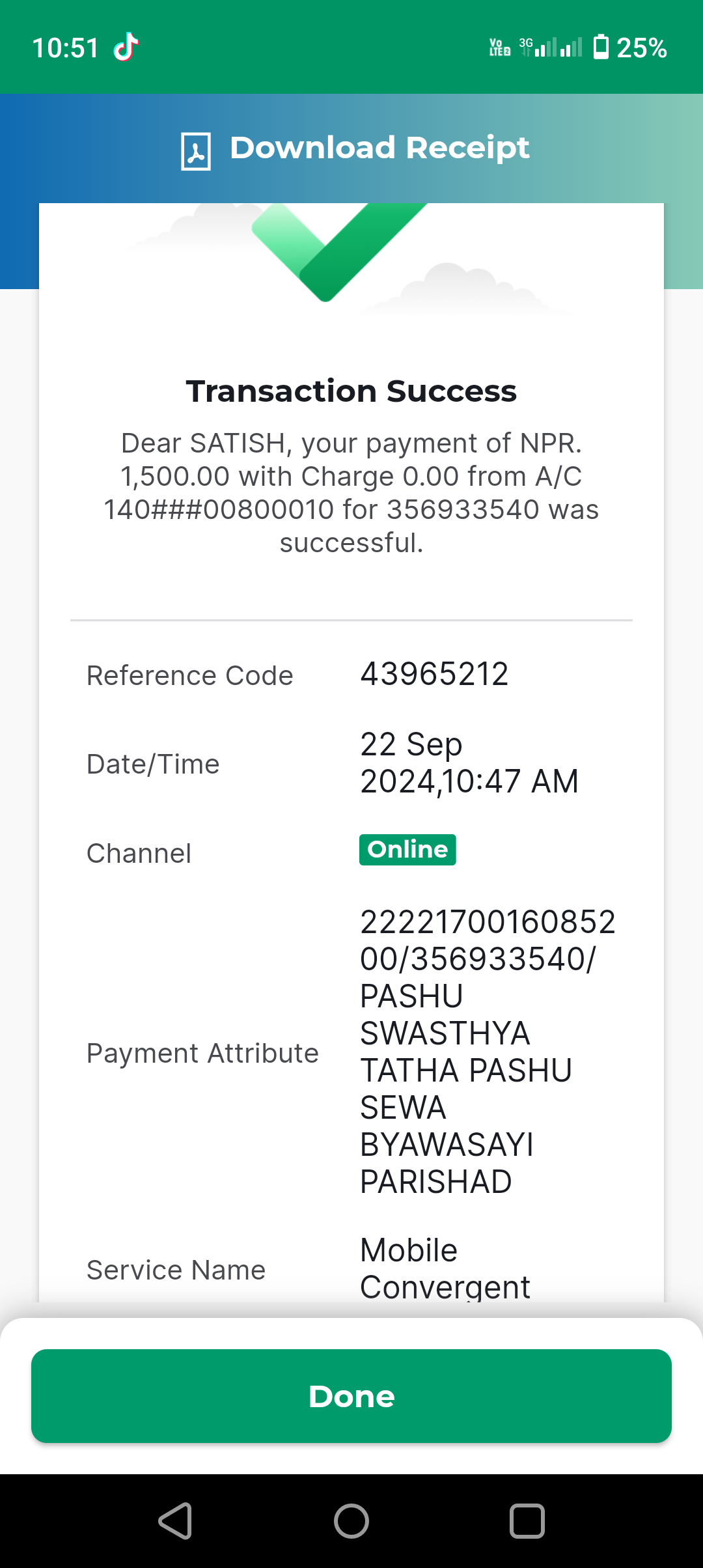Image resolution: width=703 pixels, height=1568 pixels.
Task: Tap the Payment Attribute value text
Action: [x=488, y=1052]
